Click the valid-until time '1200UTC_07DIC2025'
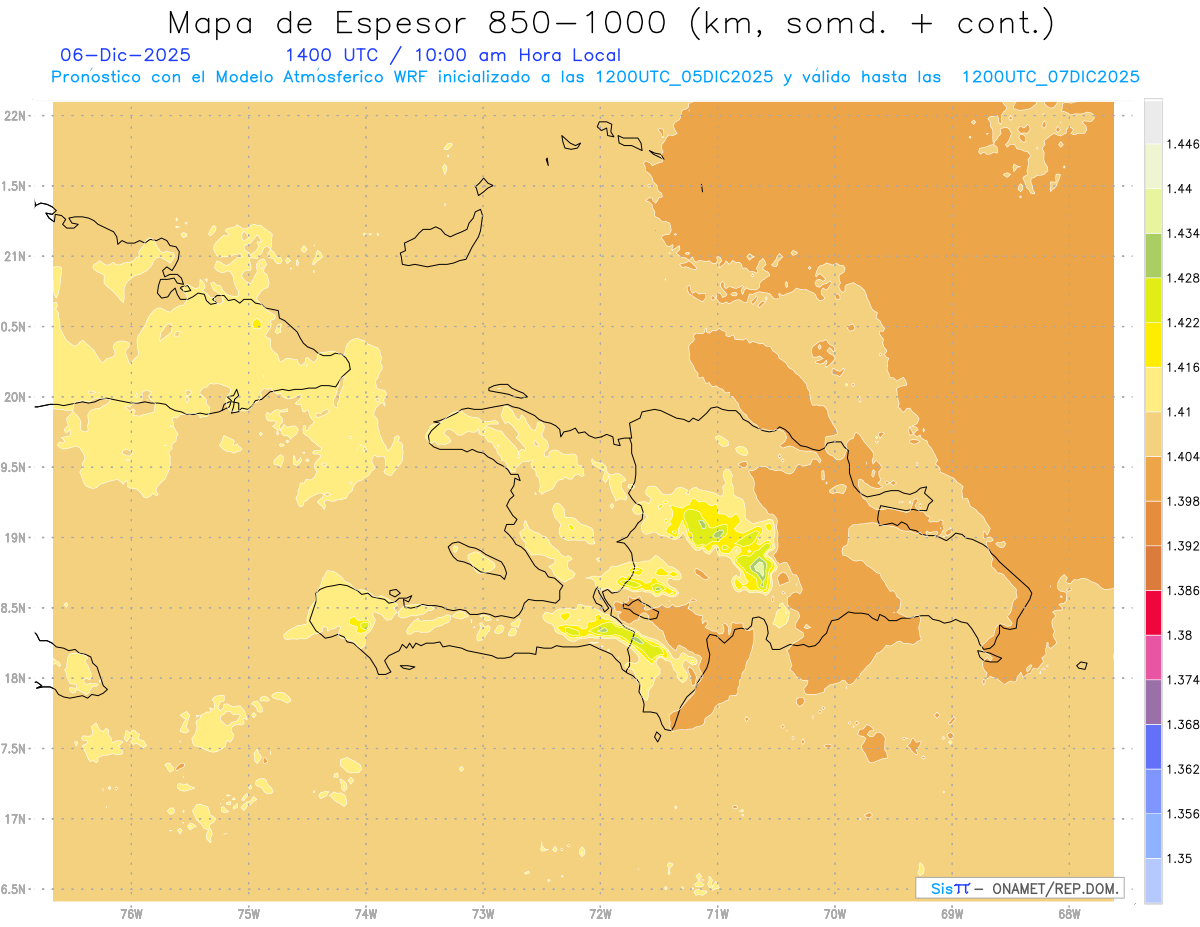 click(1050, 77)
